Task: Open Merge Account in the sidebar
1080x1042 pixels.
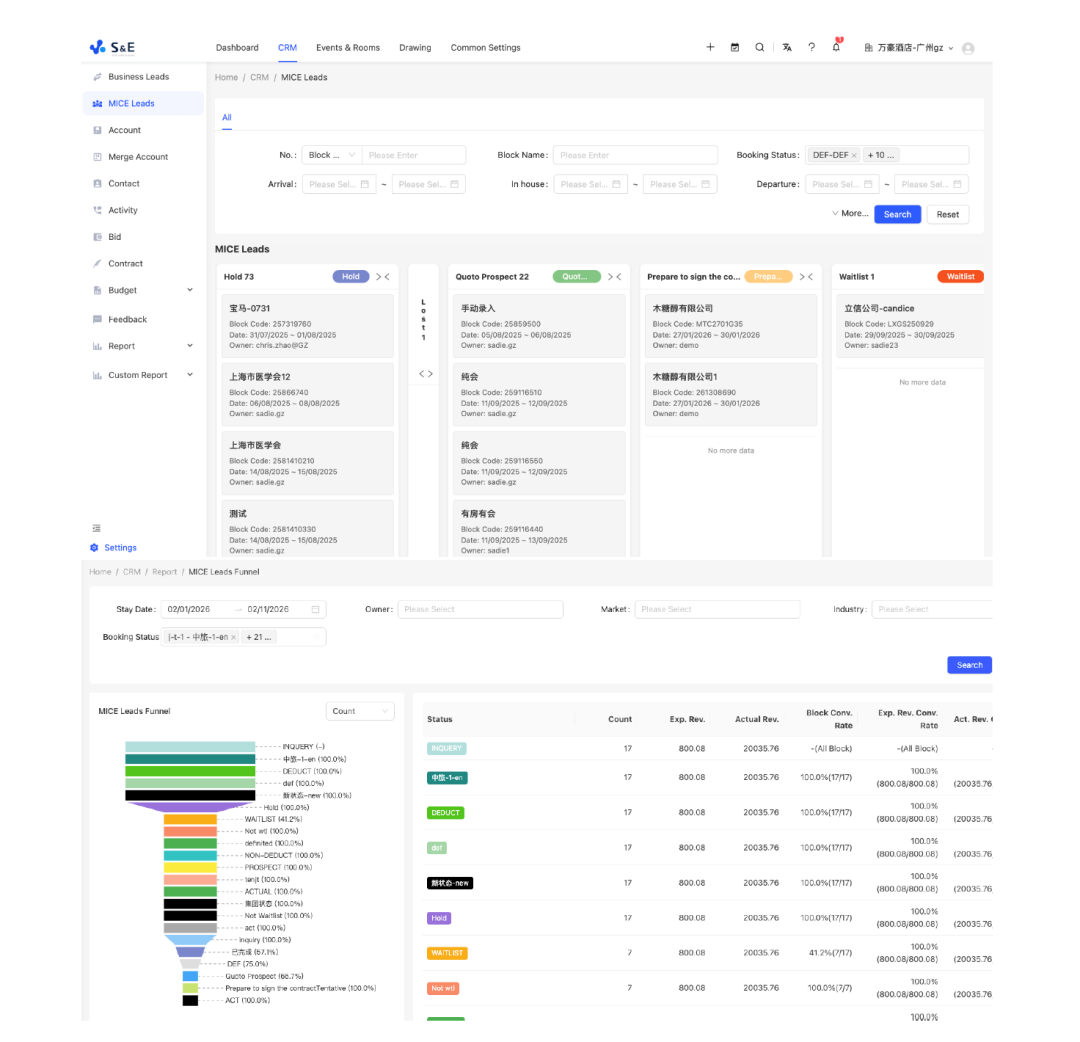Action: point(143,157)
